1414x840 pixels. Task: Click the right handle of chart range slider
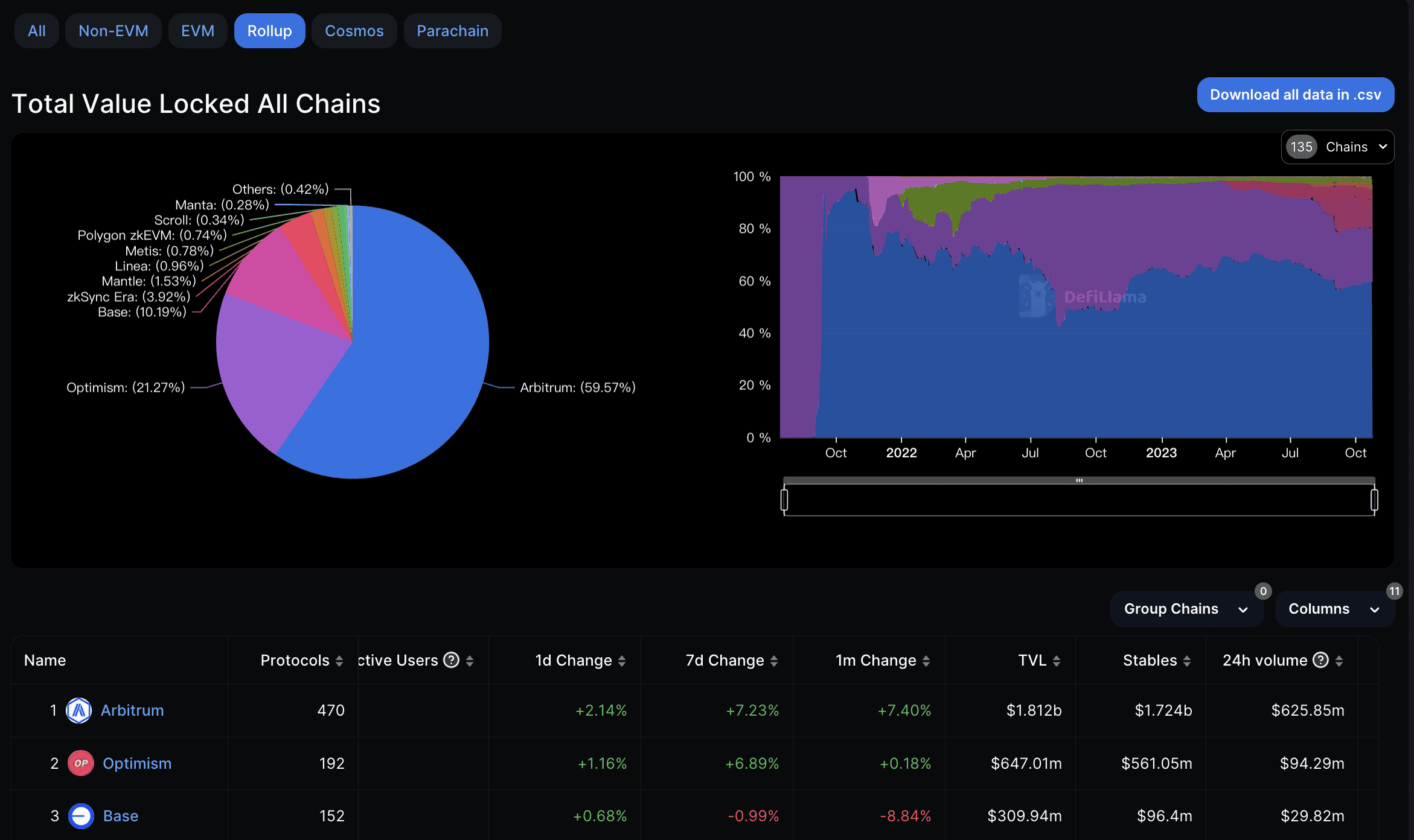[x=1374, y=500]
